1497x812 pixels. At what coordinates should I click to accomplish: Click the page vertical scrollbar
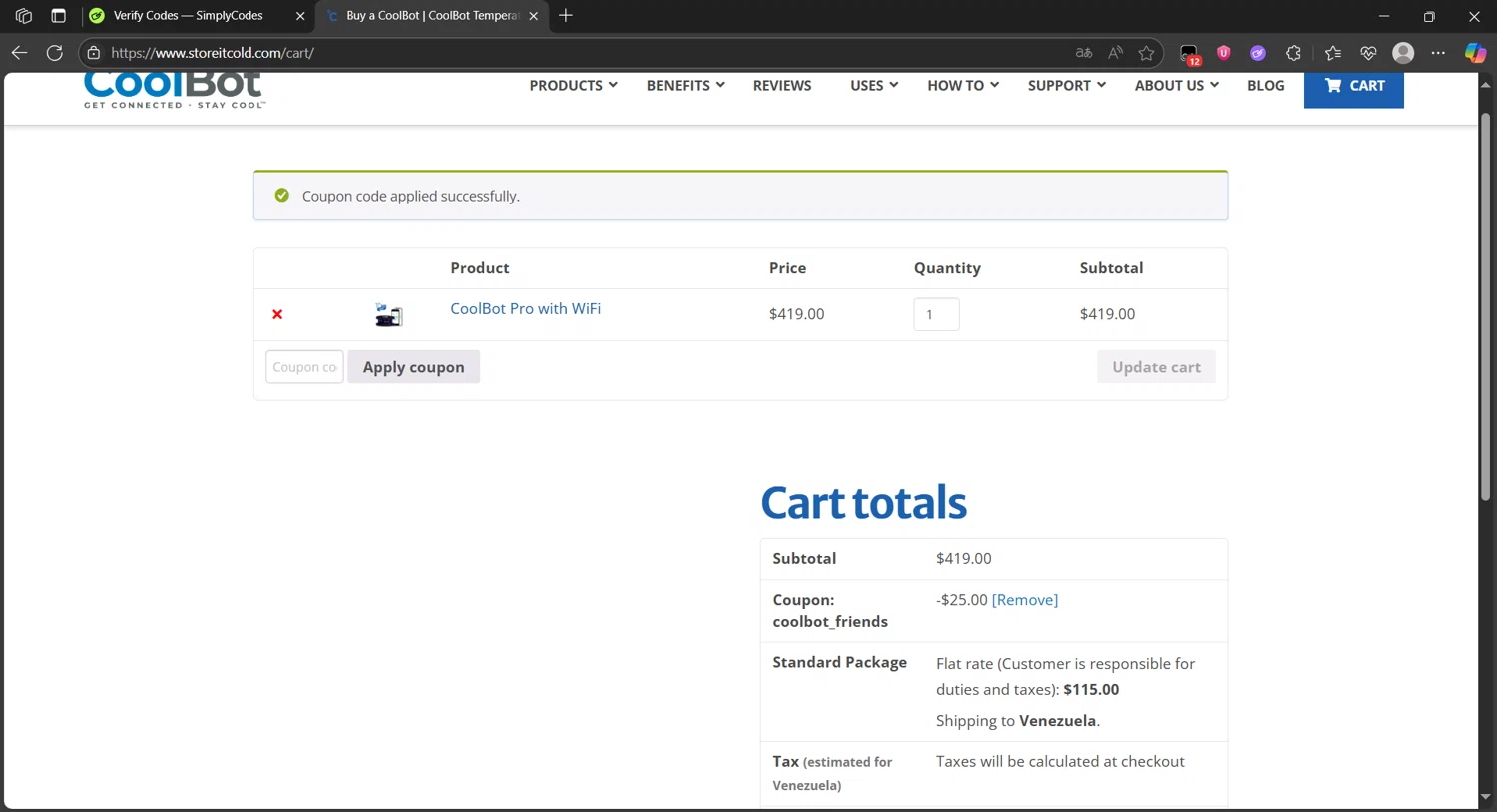[x=1485, y=304]
